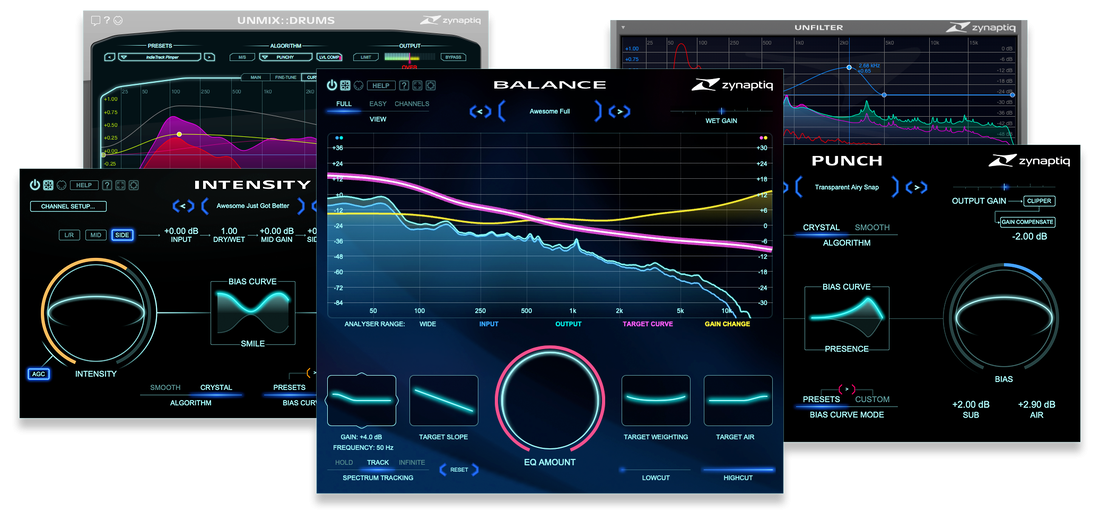Open the Fine-Tune tab in Unmix::Drums

point(285,77)
